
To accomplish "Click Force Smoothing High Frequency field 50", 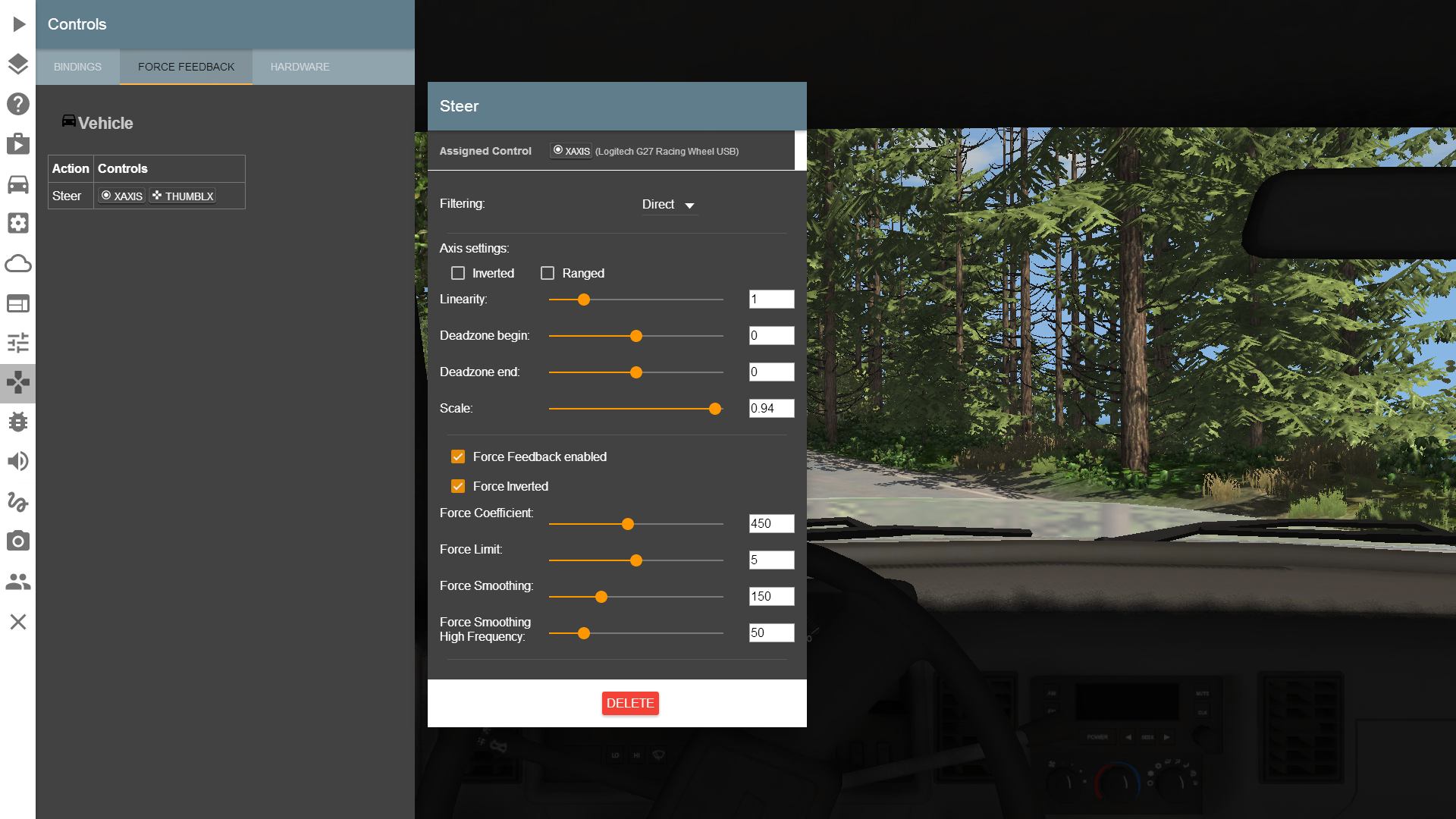I will click(771, 632).
